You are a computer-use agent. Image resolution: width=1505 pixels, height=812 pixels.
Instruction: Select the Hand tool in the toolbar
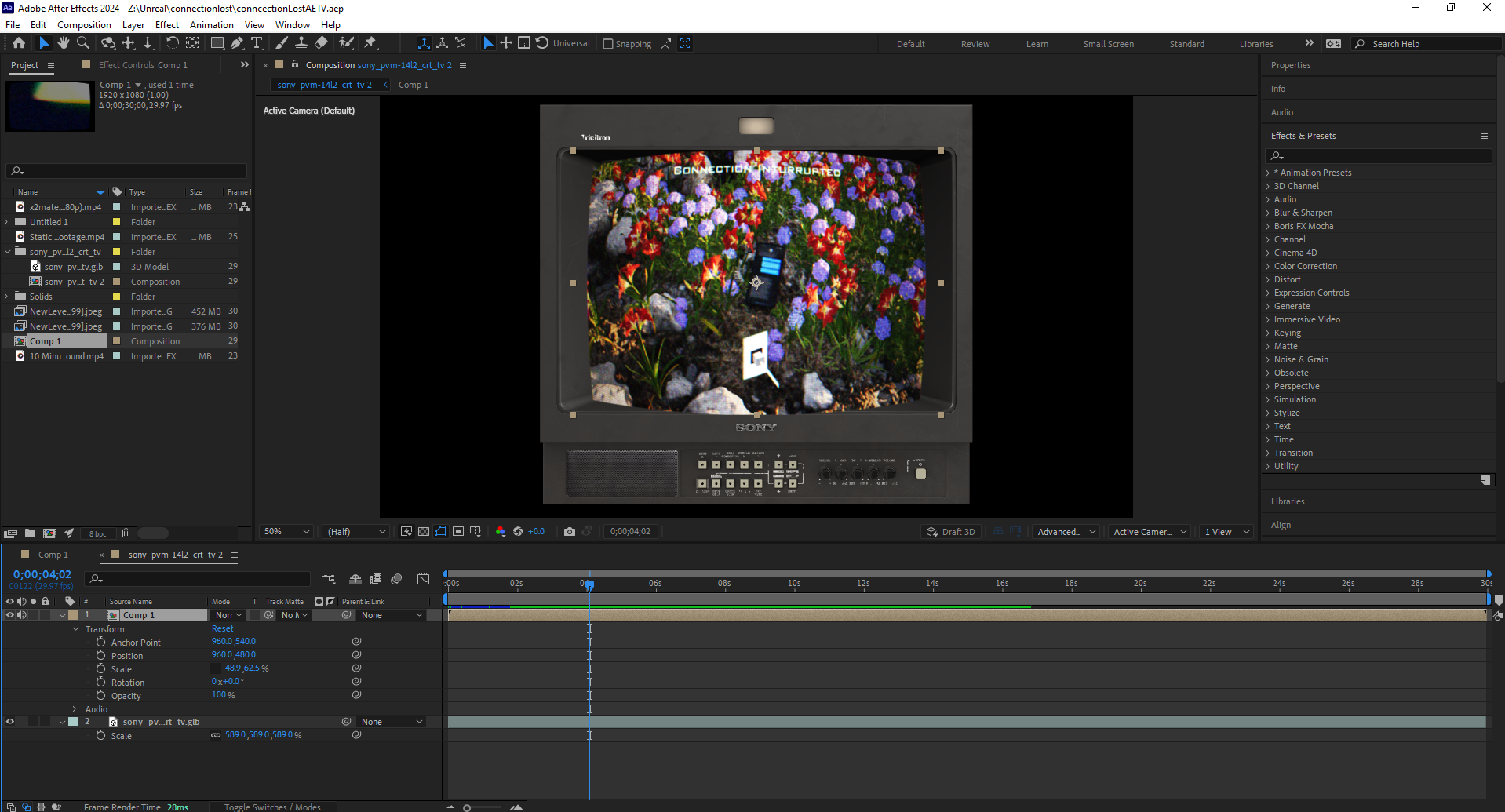63,43
